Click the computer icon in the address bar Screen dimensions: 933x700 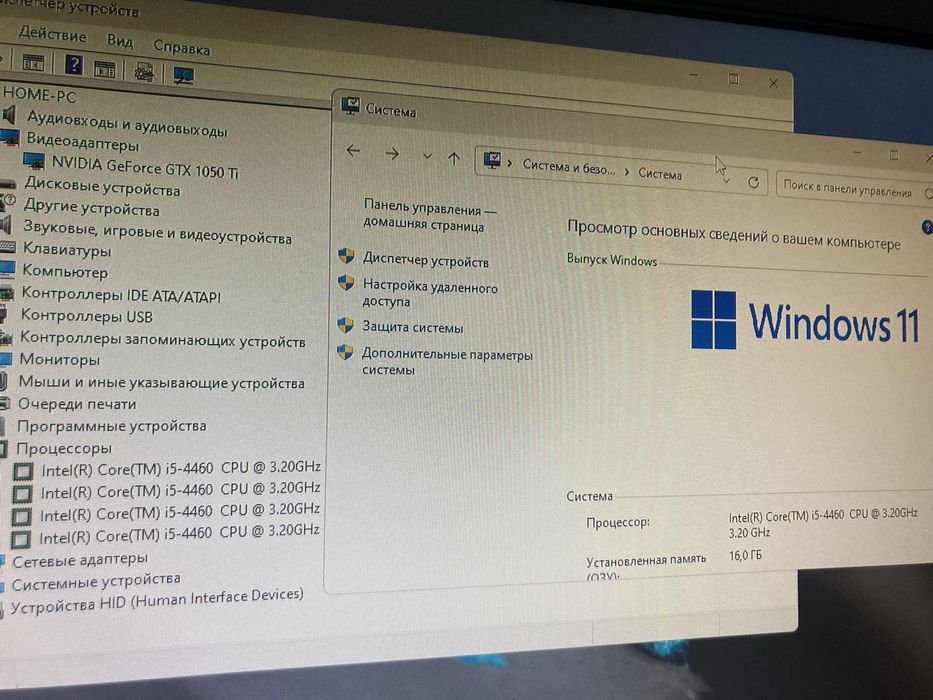pyautogui.click(x=491, y=160)
